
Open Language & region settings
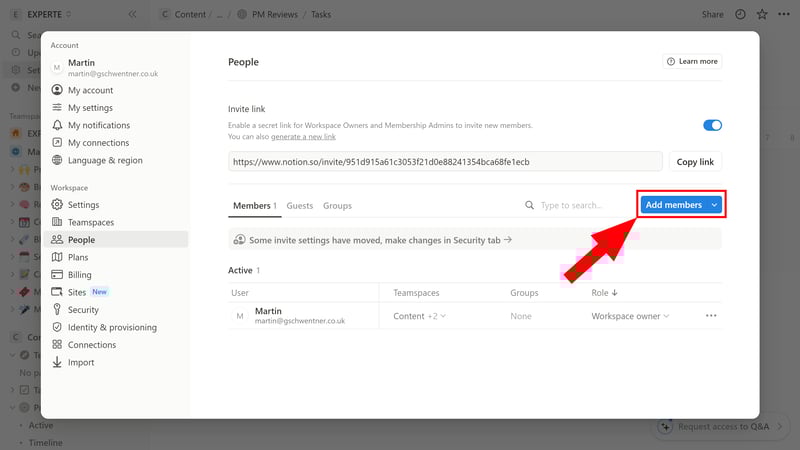click(105, 160)
